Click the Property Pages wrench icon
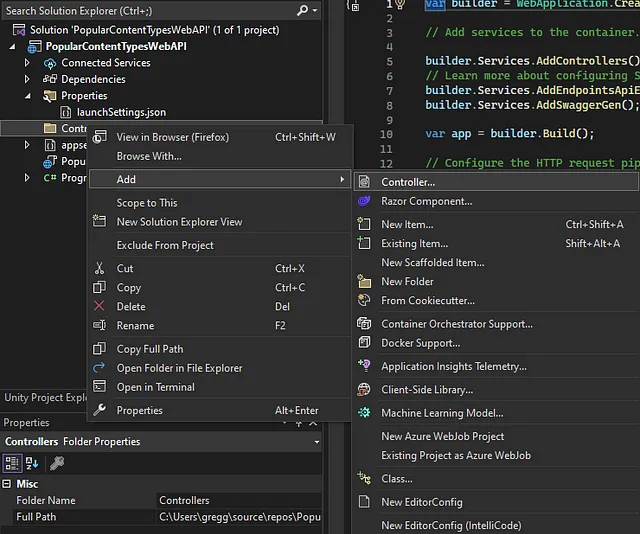Viewport: 640px width, 534px height. tap(57, 463)
